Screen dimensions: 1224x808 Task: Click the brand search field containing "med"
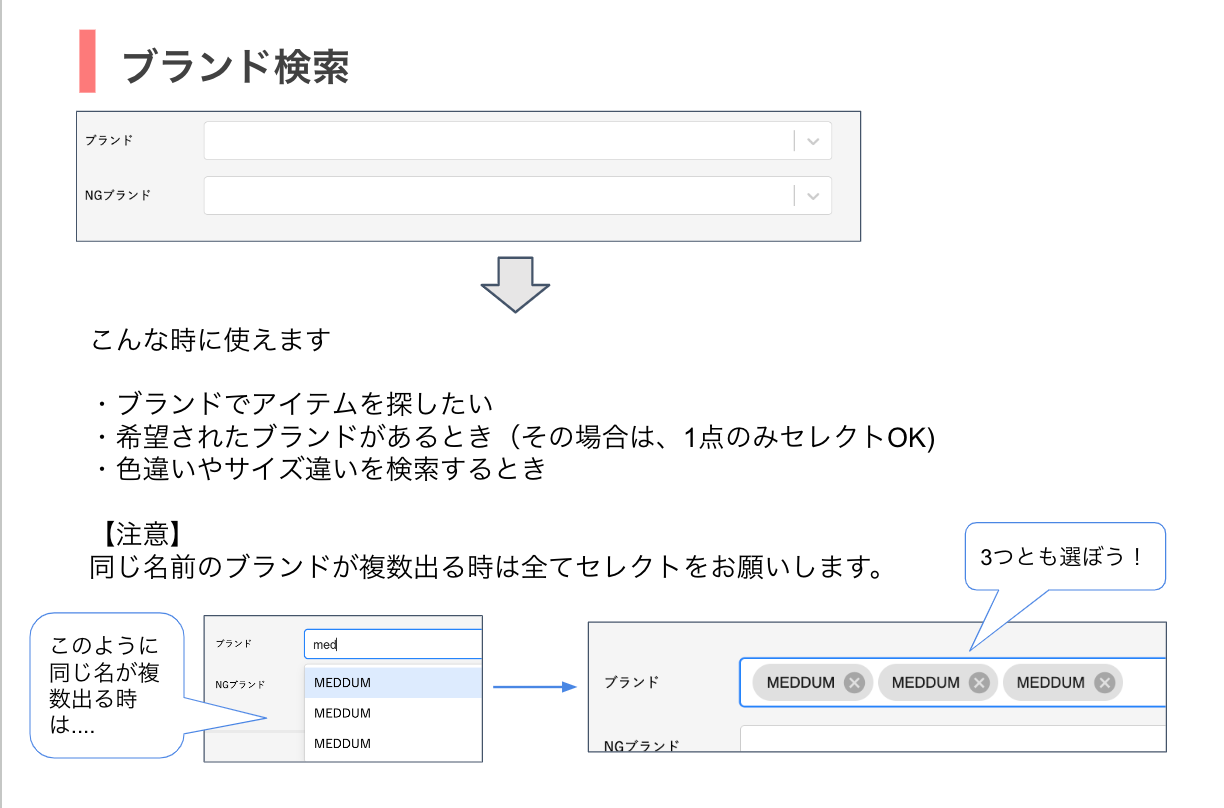393,644
